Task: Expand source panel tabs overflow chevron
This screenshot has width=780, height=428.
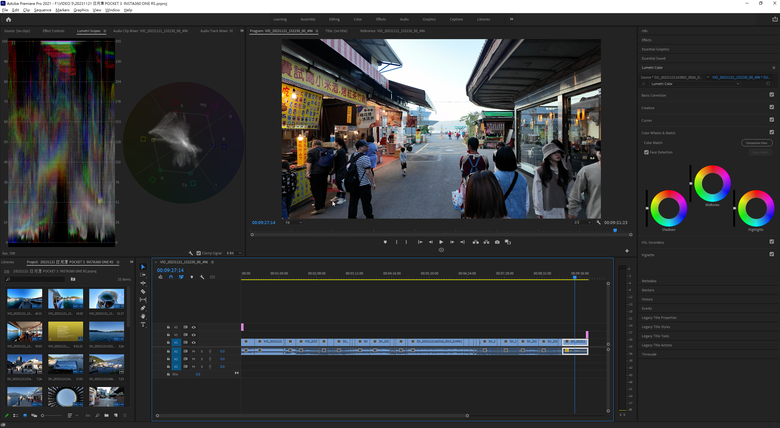Action: pos(242,31)
